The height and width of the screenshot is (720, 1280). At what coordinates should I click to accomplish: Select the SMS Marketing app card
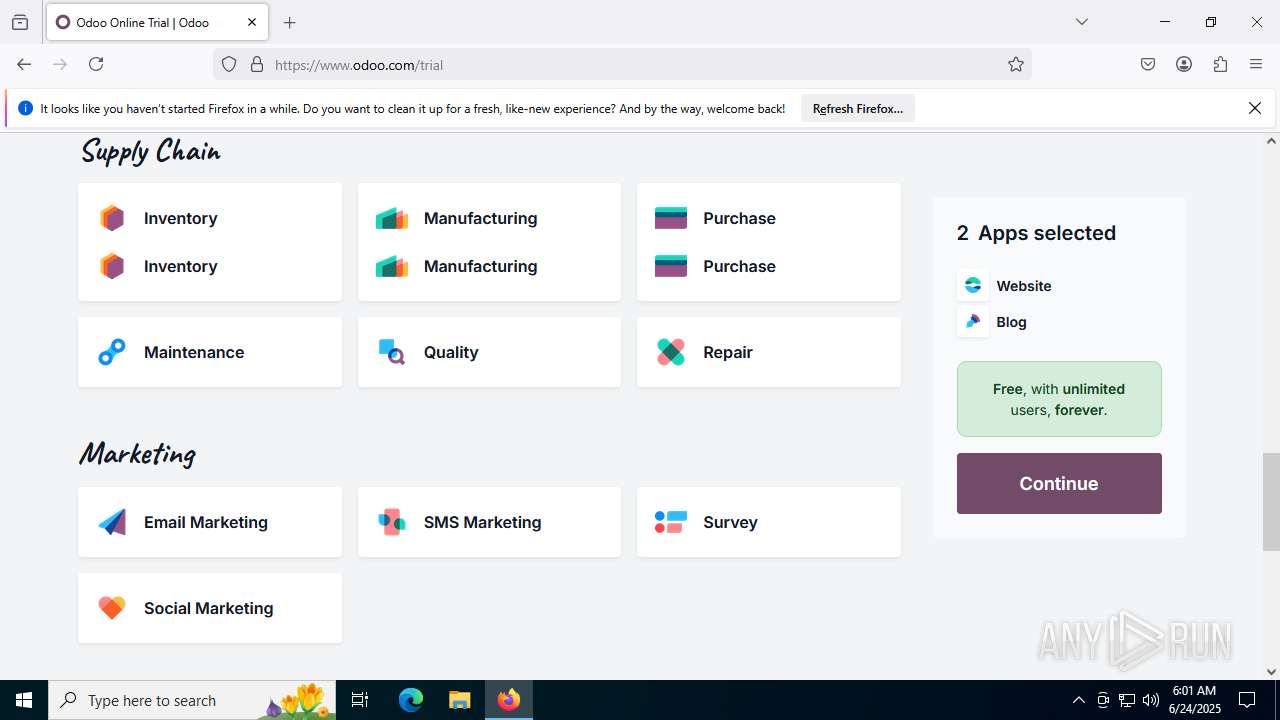tap(489, 522)
